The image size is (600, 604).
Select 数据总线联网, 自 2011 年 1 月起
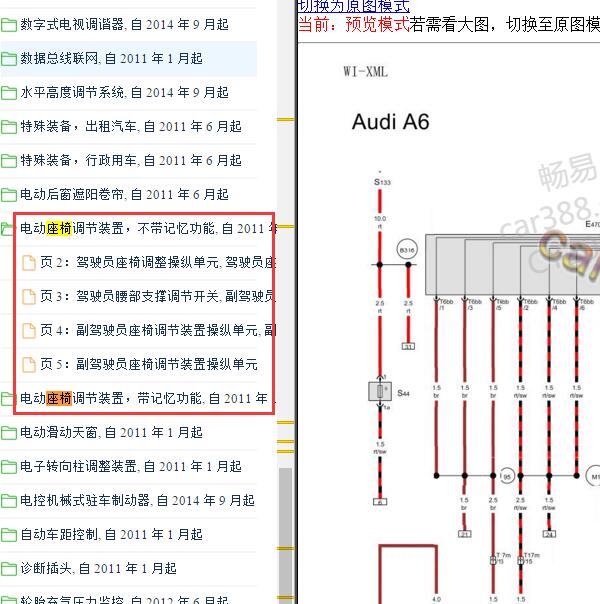pyautogui.click(x=111, y=59)
